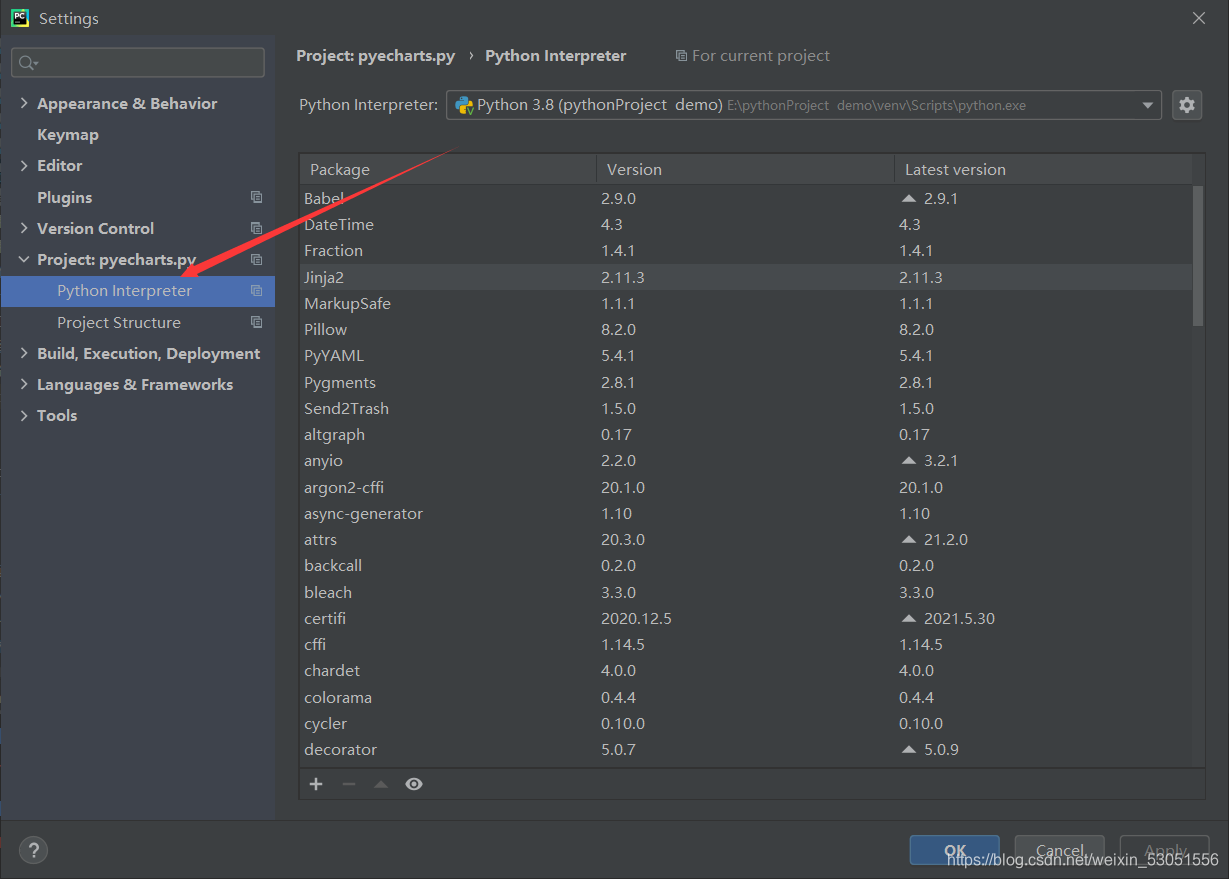Image resolution: width=1229 pixels, height=879 pixels.
Task: Click the attrs upgrade available arrow
Action: 908,539
